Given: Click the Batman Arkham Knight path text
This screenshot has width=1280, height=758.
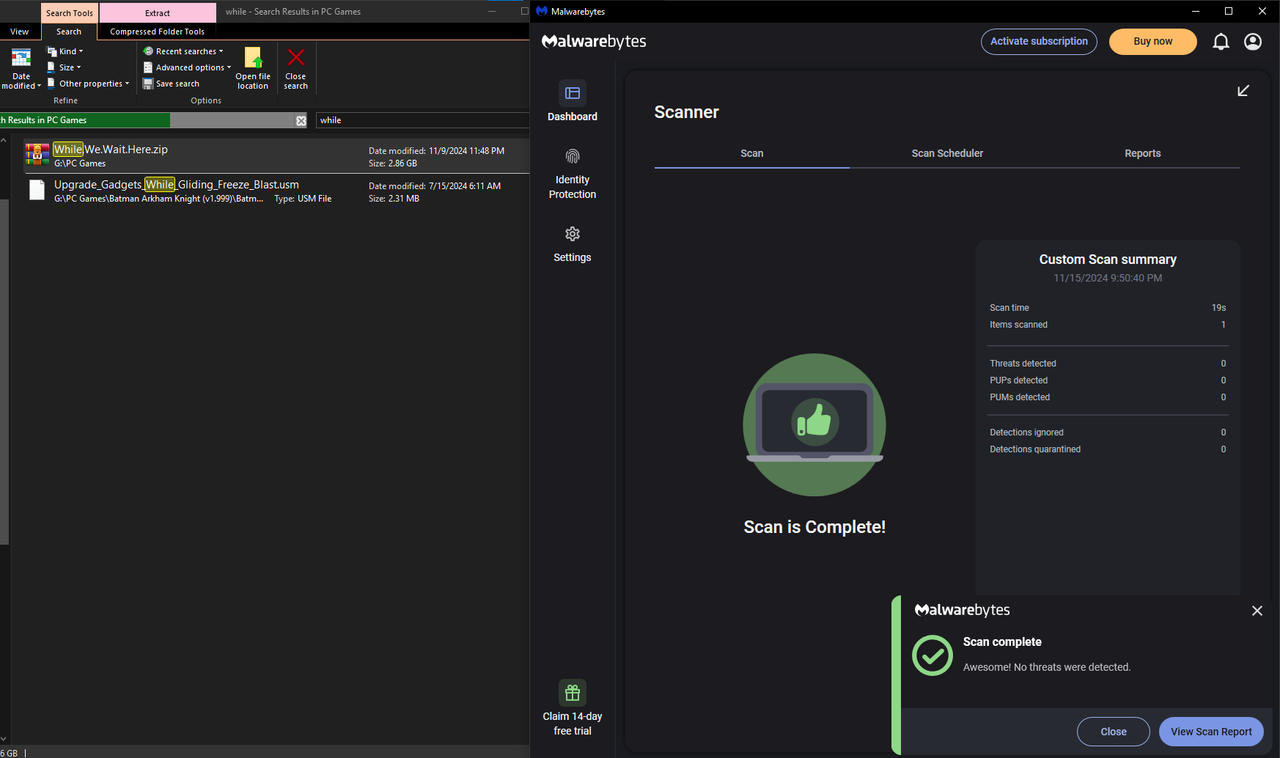Looking at the screenshot, I should point(159,198).
